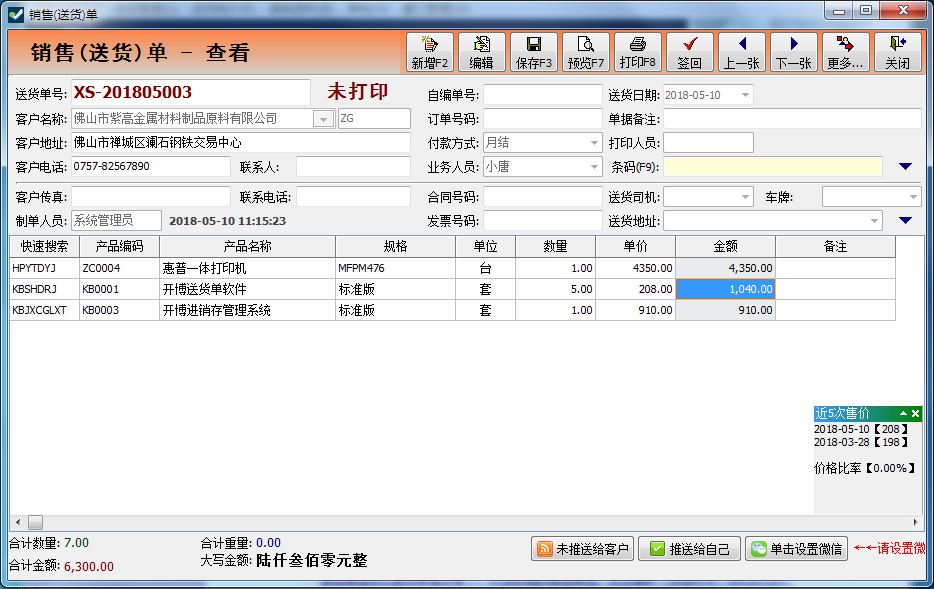Click 2018-03-28【198】price history entry
934x589 pixels.
click(x=861, y=442)
